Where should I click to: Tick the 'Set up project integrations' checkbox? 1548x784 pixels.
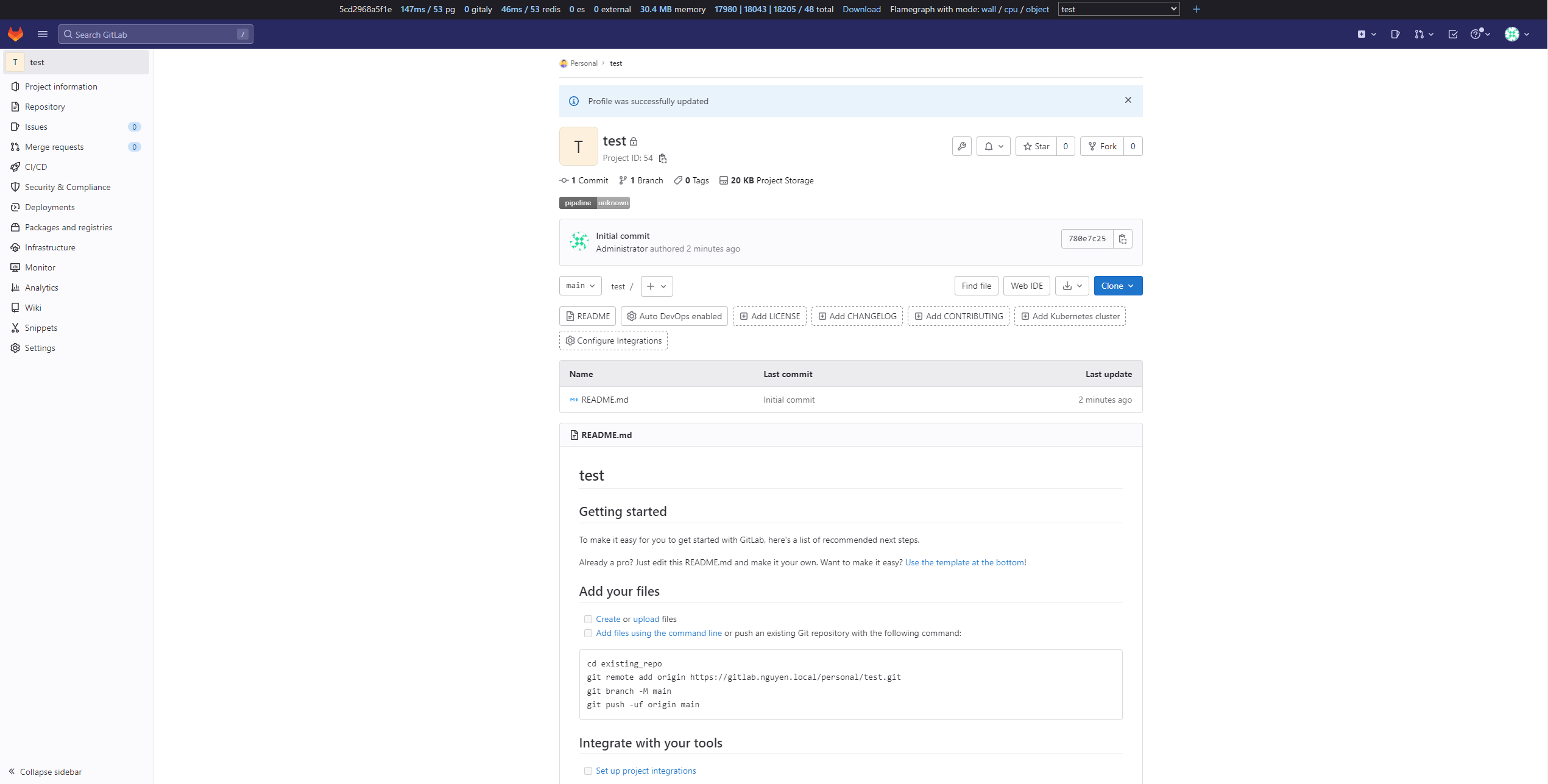pos(588,771)
